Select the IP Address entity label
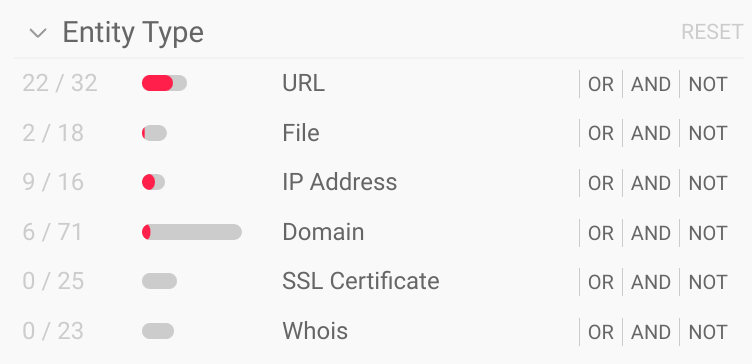 coord(340,182)
